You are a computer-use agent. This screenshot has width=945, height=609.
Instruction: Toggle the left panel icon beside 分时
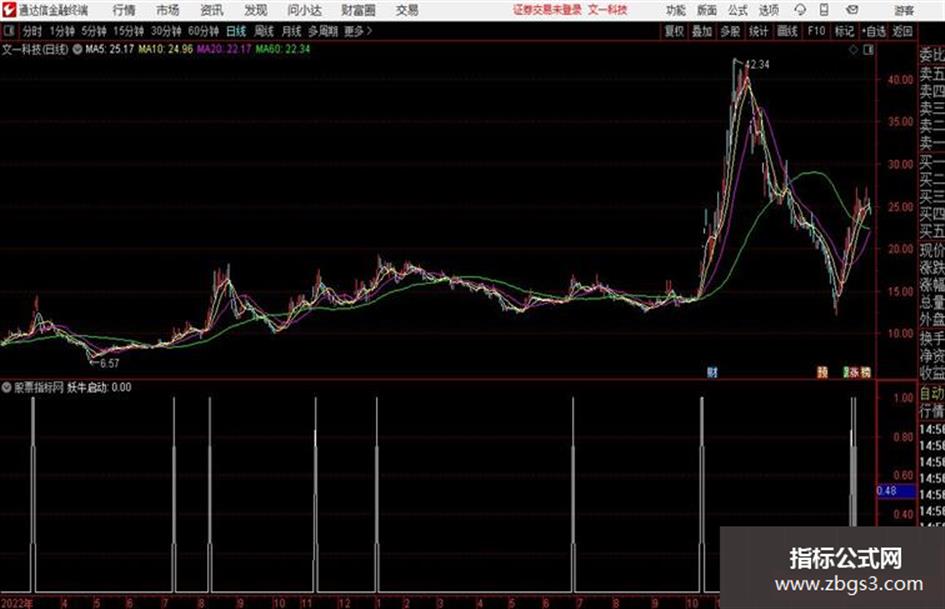[8, 31]
